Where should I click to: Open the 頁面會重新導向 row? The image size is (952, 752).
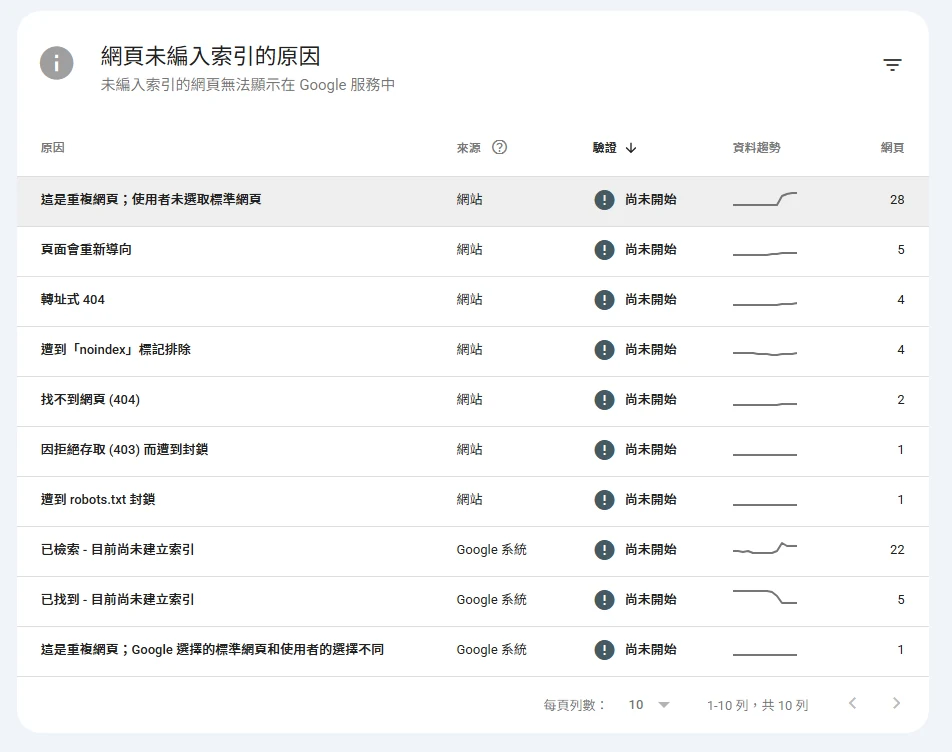[473, 252]
